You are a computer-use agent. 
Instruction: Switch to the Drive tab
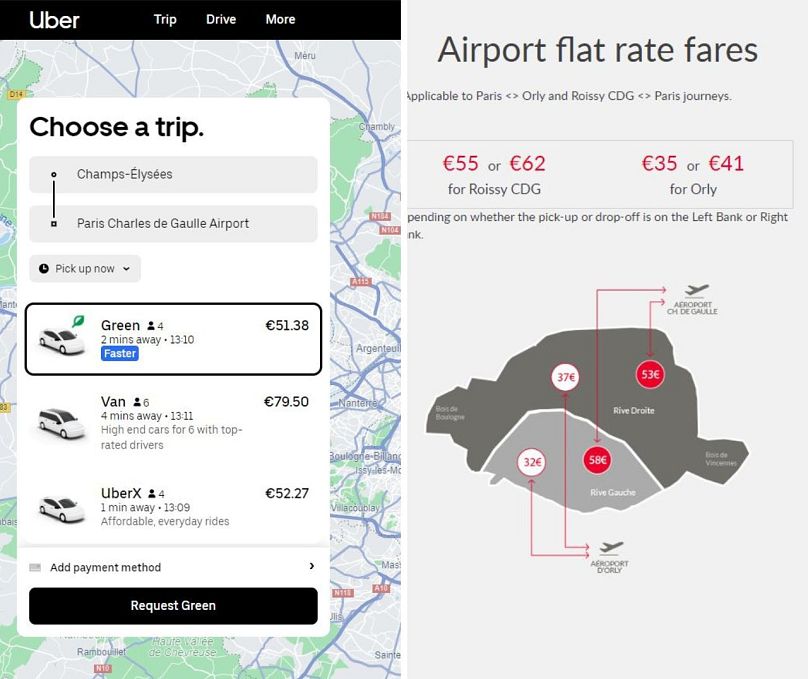[x=221, y=19]
